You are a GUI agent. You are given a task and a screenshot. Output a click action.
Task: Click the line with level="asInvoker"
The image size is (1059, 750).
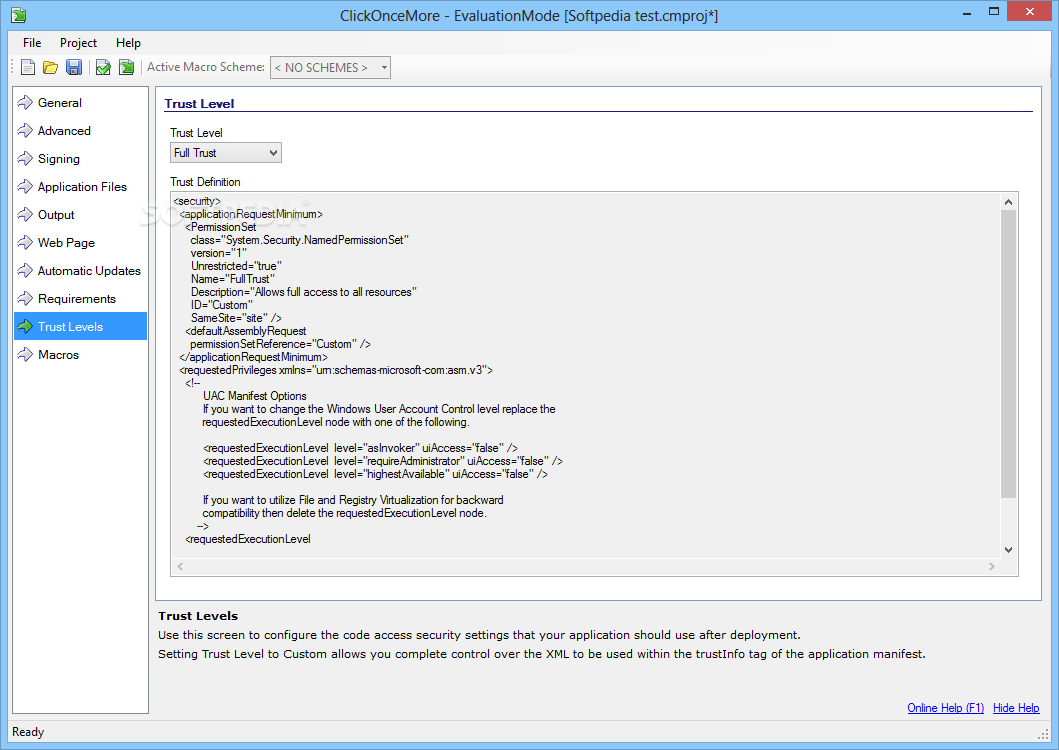pyautogui.click(x=361, y=448)
